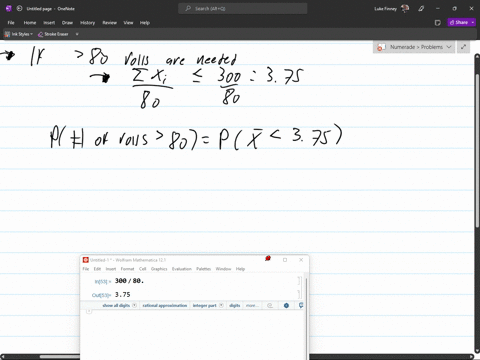480x360 pixels.
Task: Switch to the View tab
Action: click(128, 23)
